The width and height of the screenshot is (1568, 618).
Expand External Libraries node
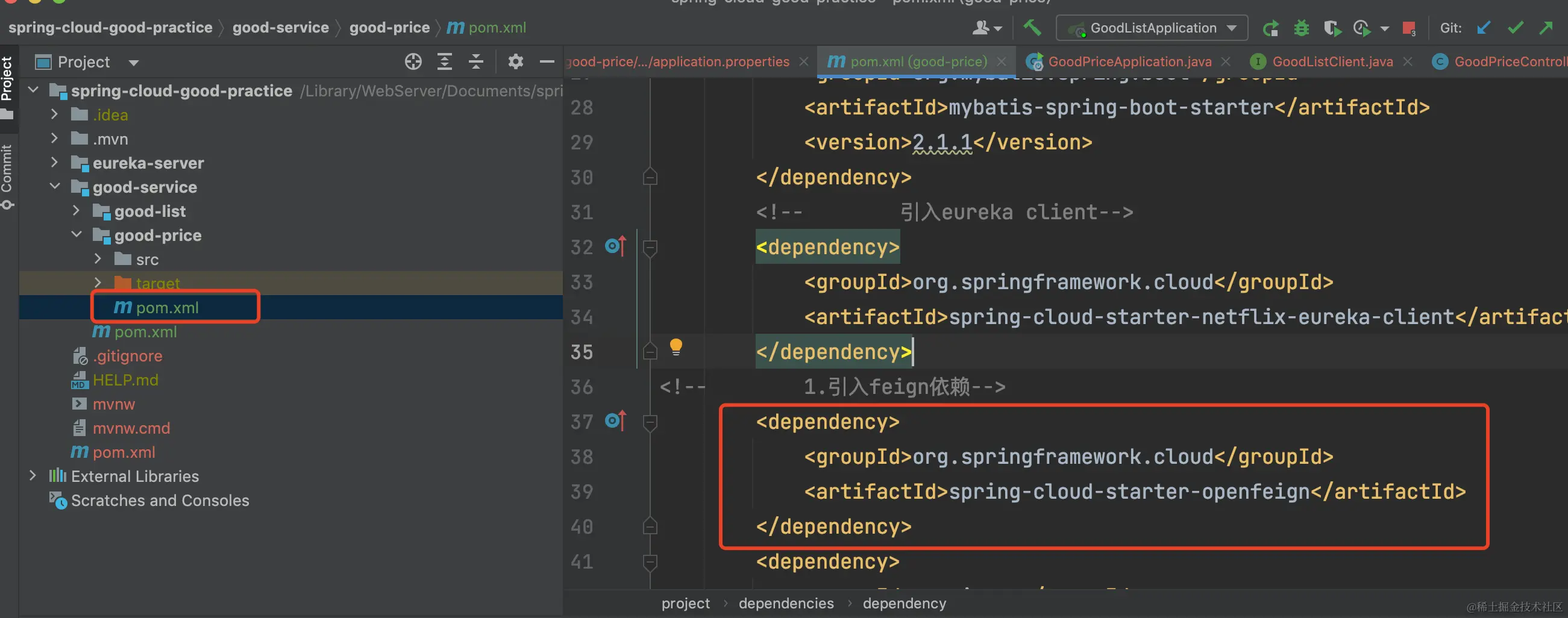coord(33,475)
